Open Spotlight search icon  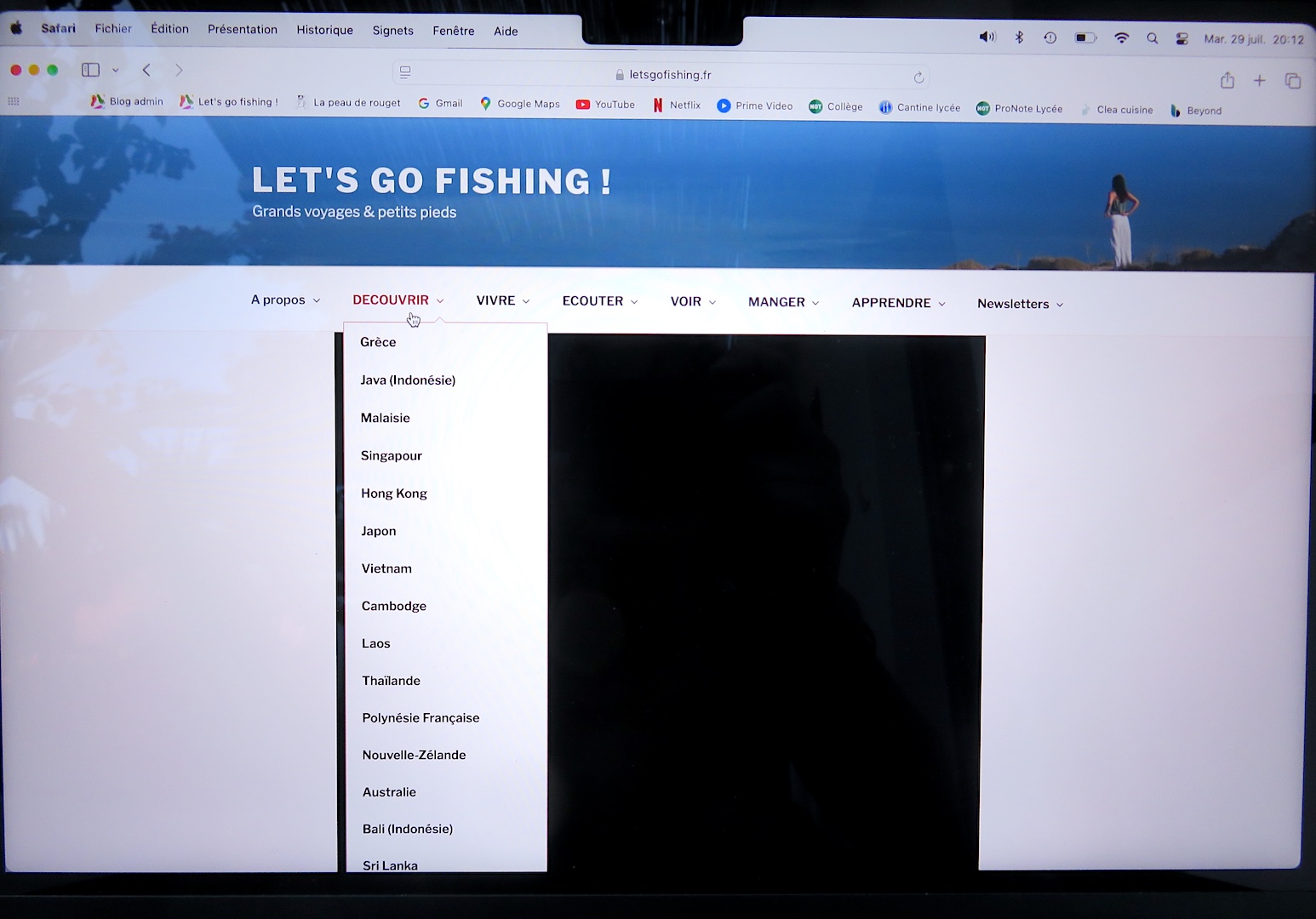pos(1153,38)
